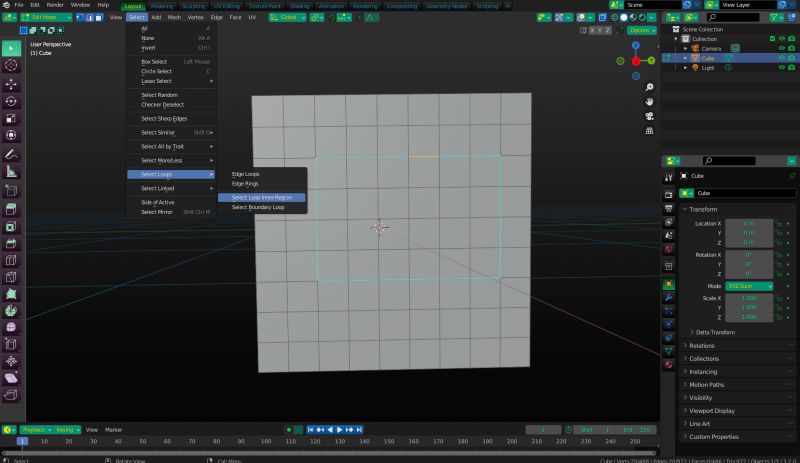Select the Rotate tool in left toolbar
800x463 pixels.
[x=11, y=101]
